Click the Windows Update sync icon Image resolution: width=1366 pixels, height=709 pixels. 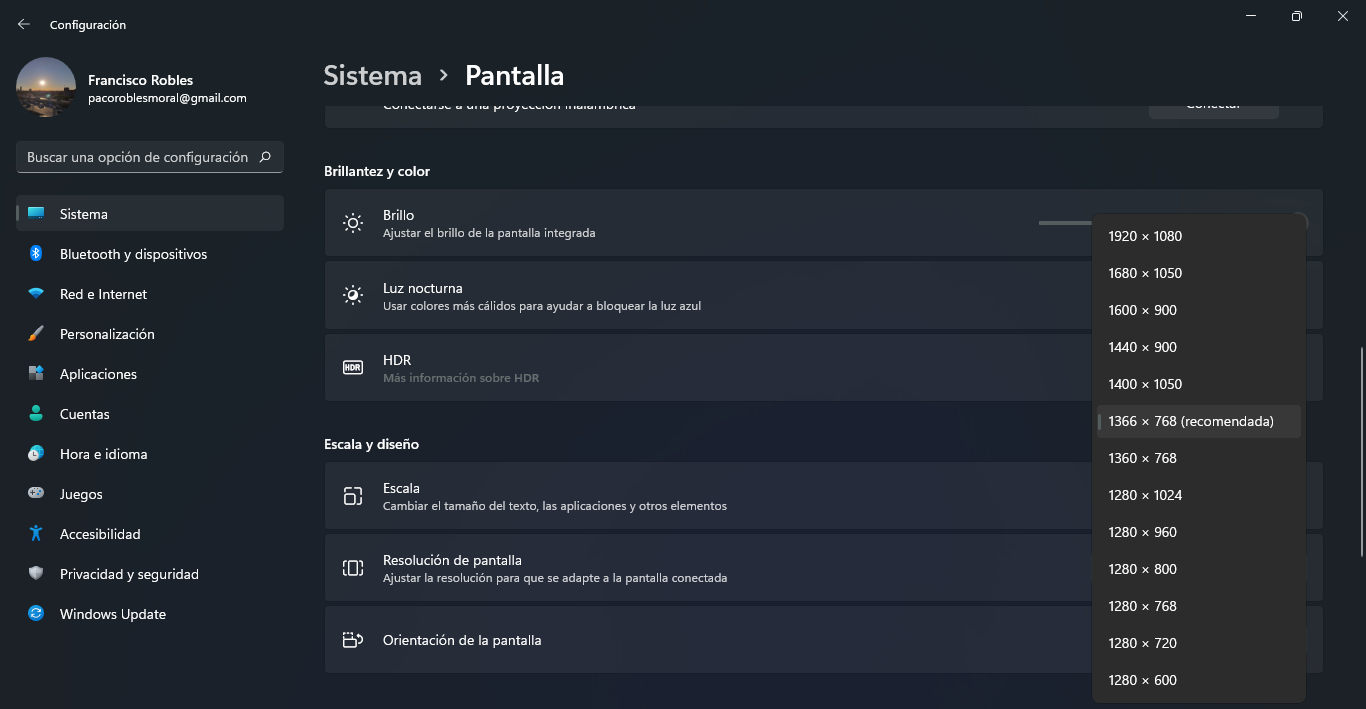coord(36,614)
